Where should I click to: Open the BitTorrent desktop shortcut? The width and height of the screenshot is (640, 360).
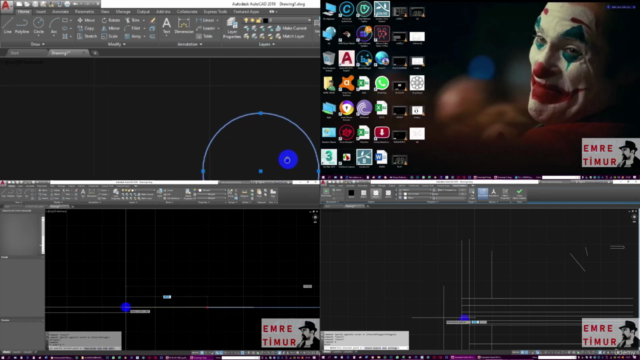coord(364,109)
